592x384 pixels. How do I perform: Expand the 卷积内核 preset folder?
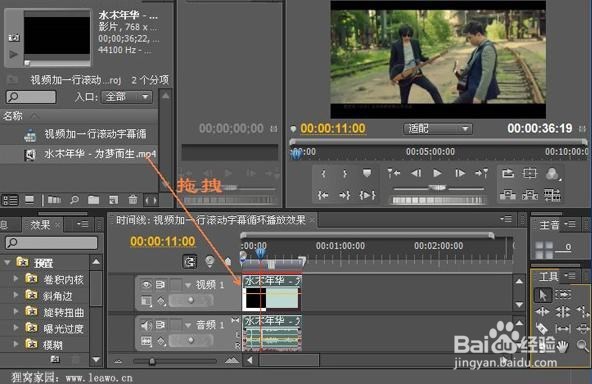click(16, 279)
